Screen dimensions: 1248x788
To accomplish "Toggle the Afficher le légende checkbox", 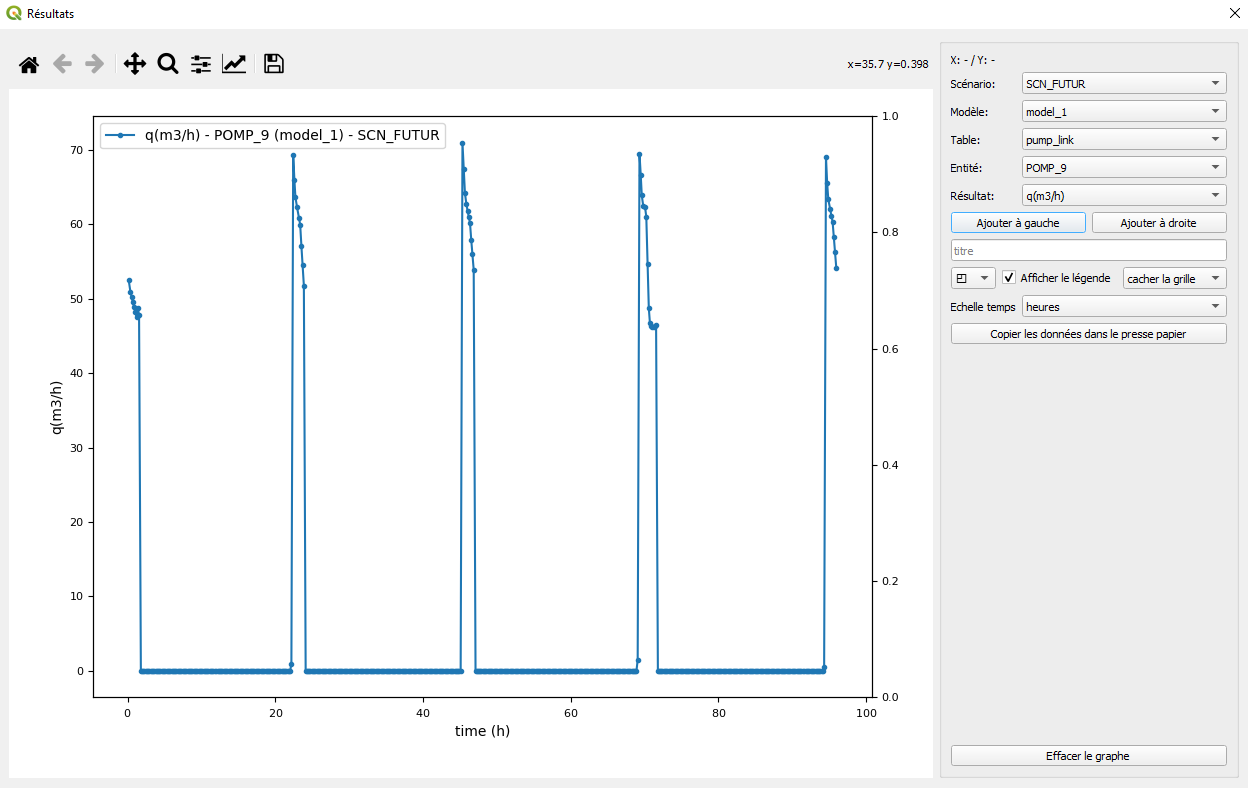I will pos(1009,278).
